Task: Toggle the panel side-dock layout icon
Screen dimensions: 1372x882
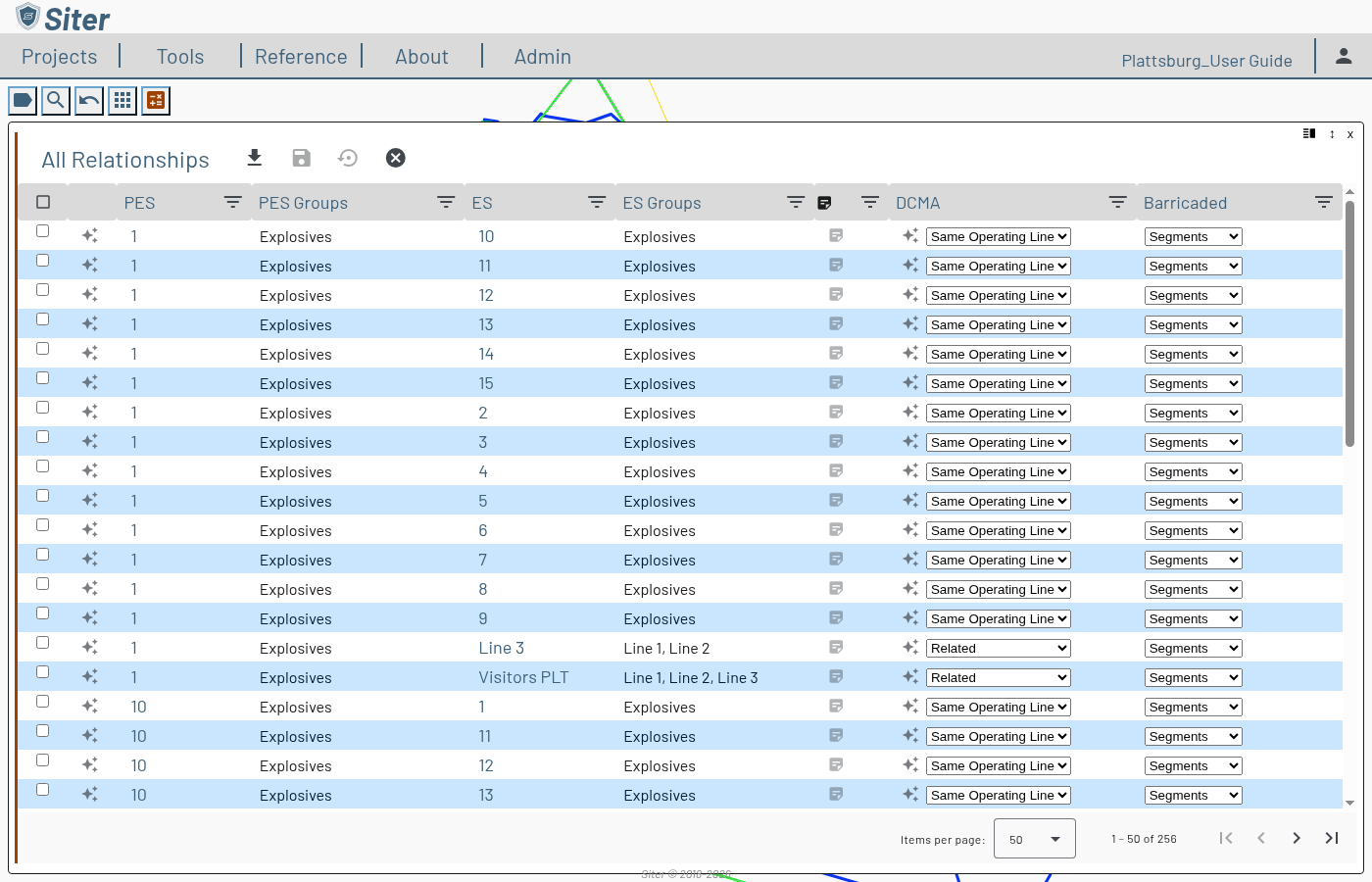Action: point(1309,133)
